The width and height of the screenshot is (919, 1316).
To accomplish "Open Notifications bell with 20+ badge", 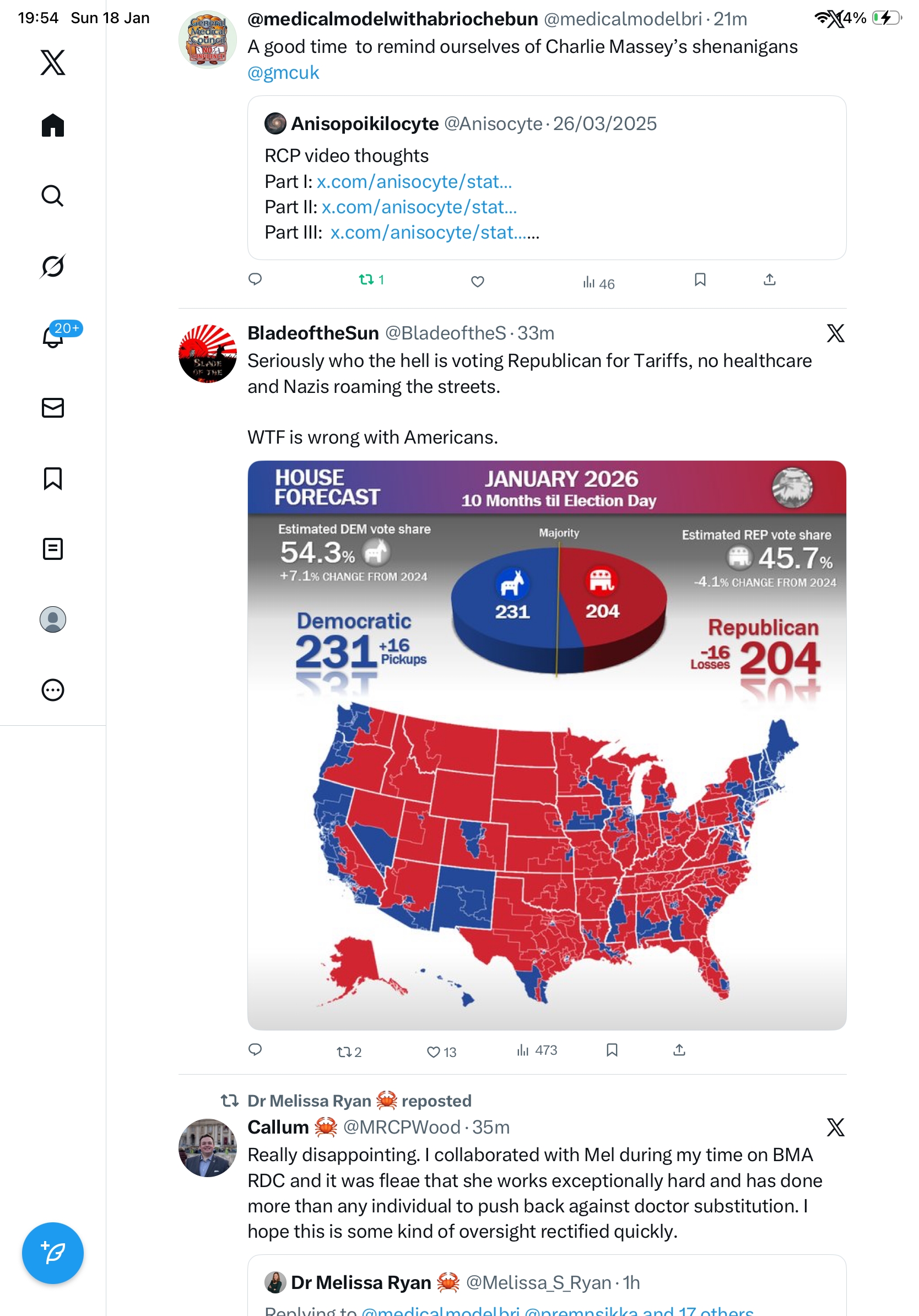I will point(53,337).
